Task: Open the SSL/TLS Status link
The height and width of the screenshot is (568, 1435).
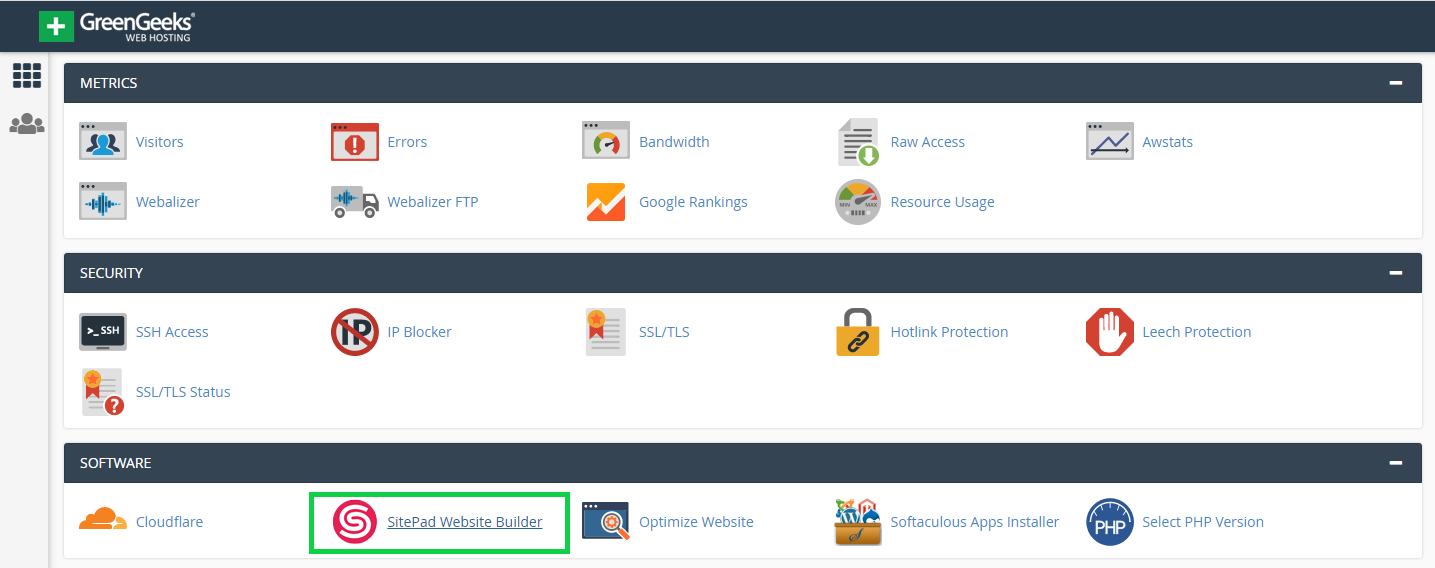Action: click(x=183, y=392)
